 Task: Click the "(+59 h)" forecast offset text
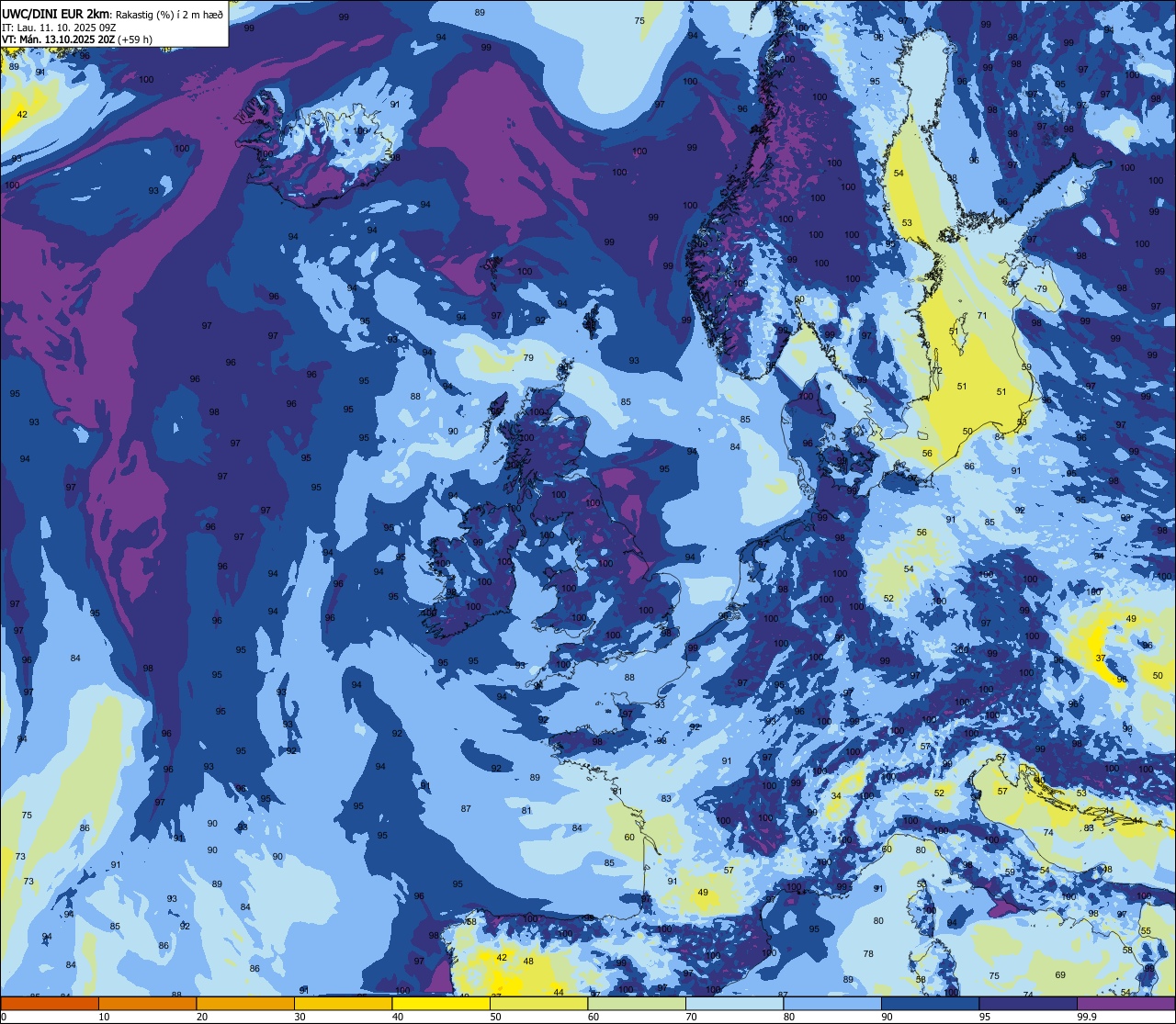[x=134, y=39]
